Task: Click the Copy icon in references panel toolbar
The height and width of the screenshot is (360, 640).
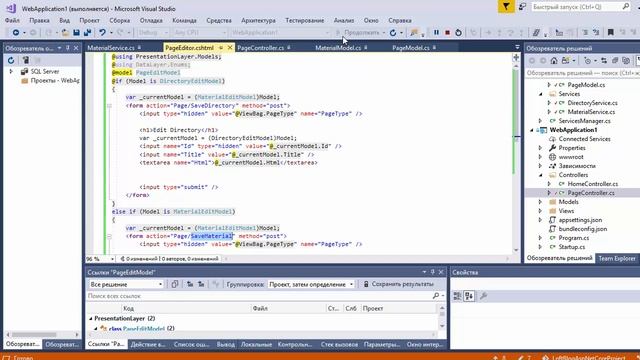Action: click(x=175, y=284)
